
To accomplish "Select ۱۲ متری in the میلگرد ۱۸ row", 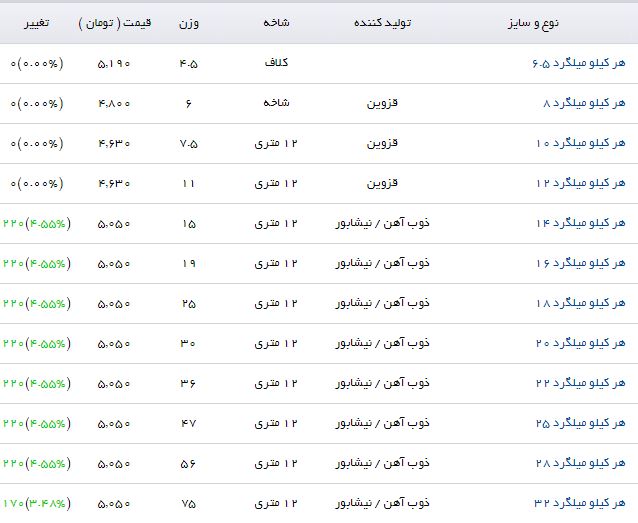I will click(x=276, y=303).
